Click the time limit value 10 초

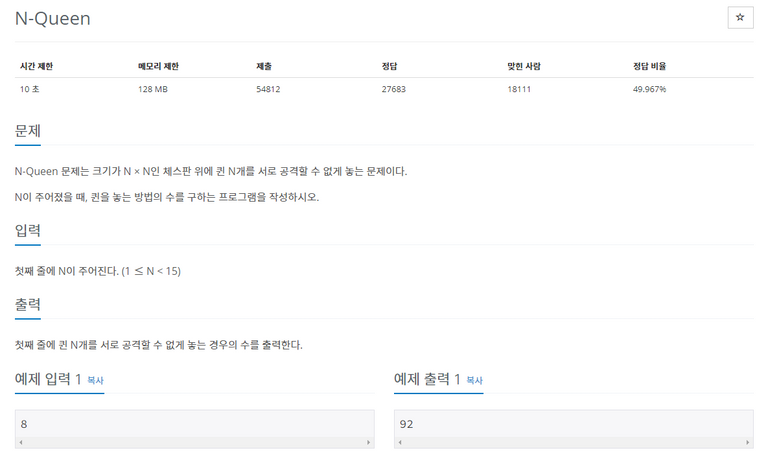[x=30, y=89]
